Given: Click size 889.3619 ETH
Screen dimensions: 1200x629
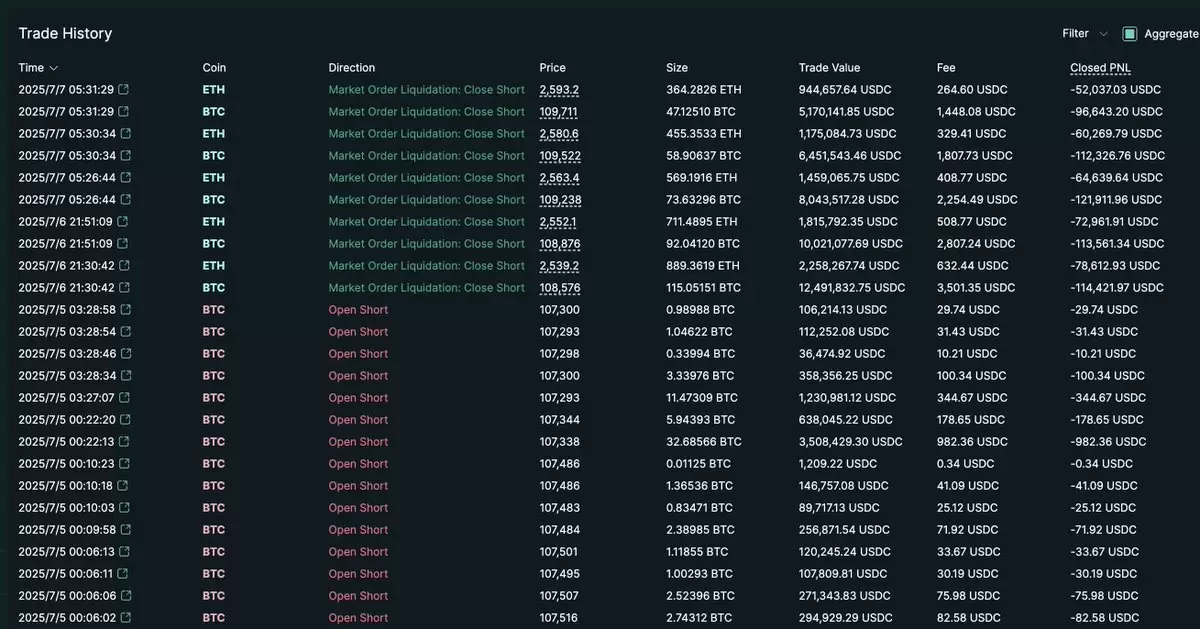Looking at the screenshot, I should click(703, 266).
